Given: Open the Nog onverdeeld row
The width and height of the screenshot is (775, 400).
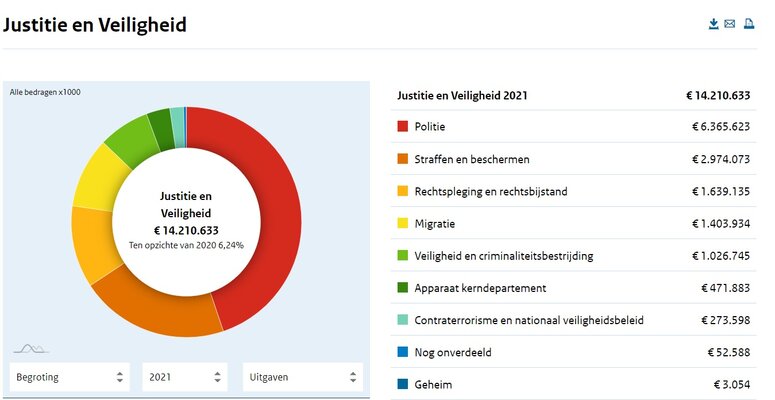Looking at the screenshot, I should tap(573, 352).
